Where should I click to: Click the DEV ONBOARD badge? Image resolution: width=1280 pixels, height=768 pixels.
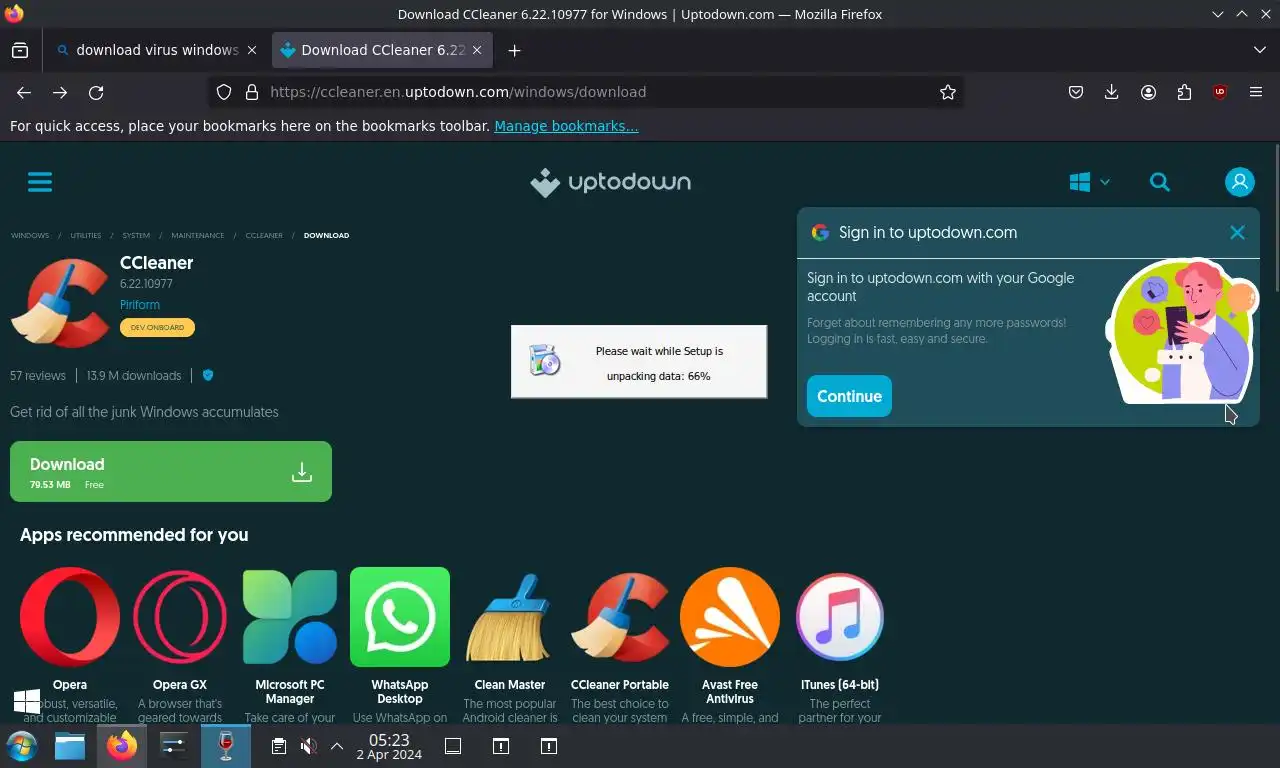pyautogui.click(x=157, y=327)
